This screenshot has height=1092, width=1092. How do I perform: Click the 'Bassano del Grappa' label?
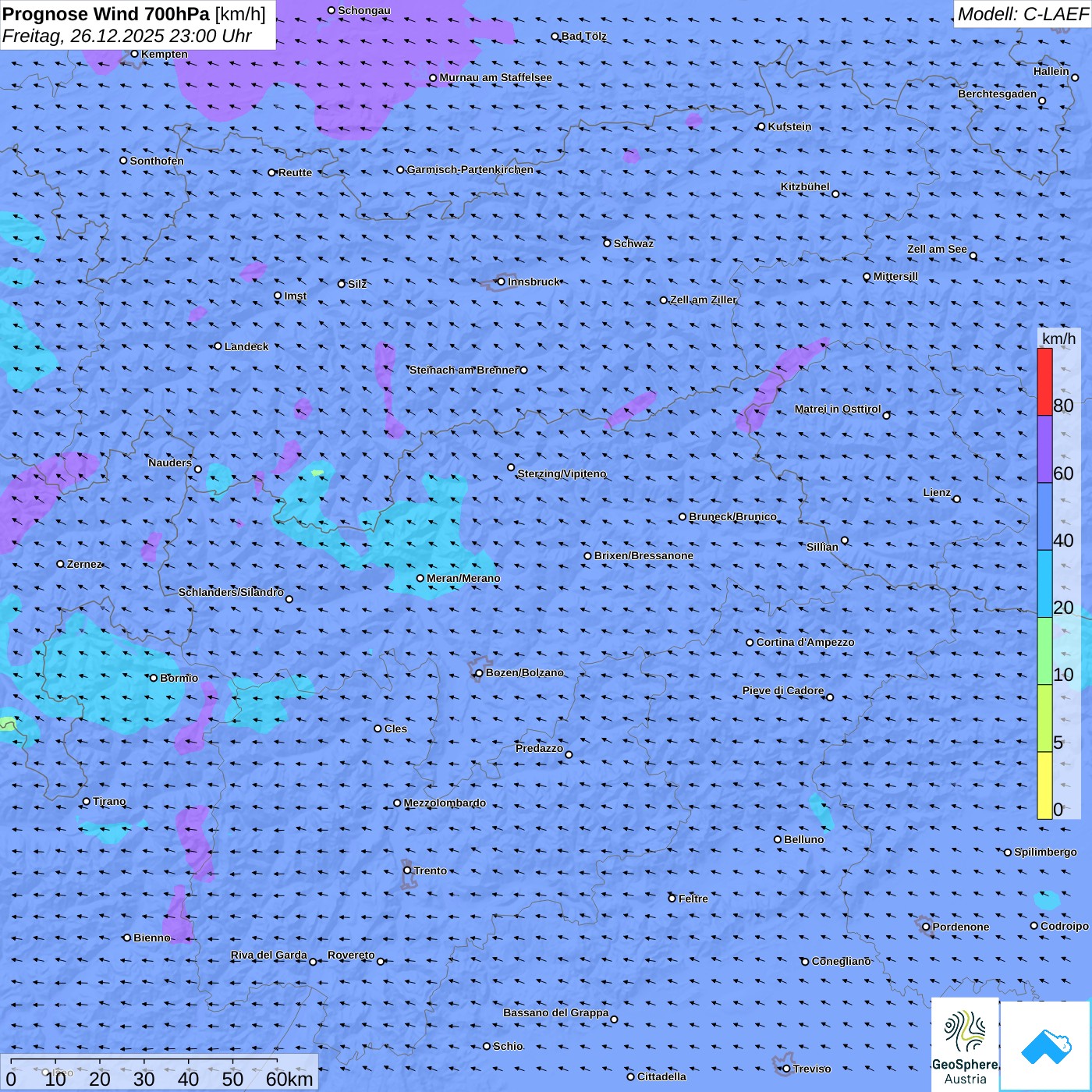(556, 1012)
